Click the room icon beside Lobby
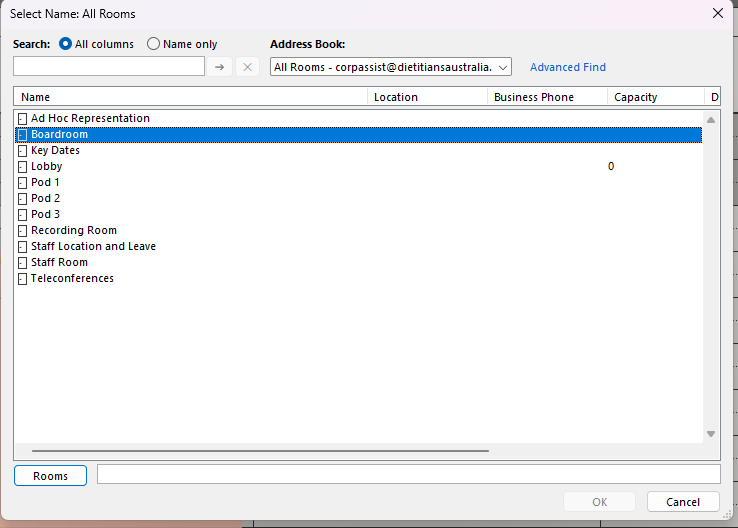The height and width of the screenshot is (528, 738). pos(22,167)
